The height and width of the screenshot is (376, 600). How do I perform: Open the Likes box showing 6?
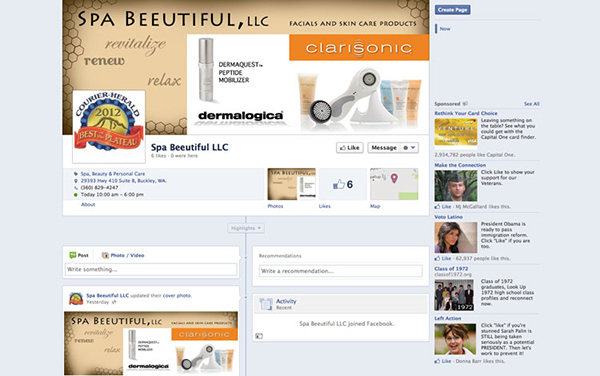pos(343,184)
